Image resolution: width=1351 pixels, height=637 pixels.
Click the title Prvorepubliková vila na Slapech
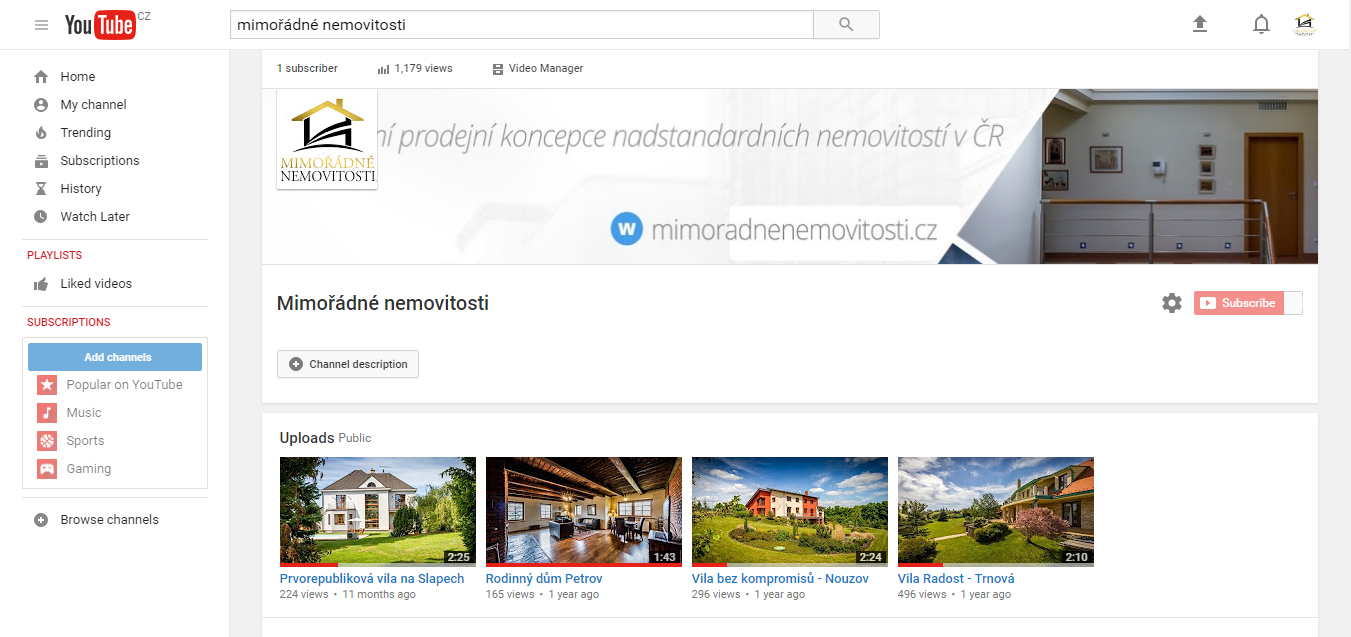coord(372,579)
